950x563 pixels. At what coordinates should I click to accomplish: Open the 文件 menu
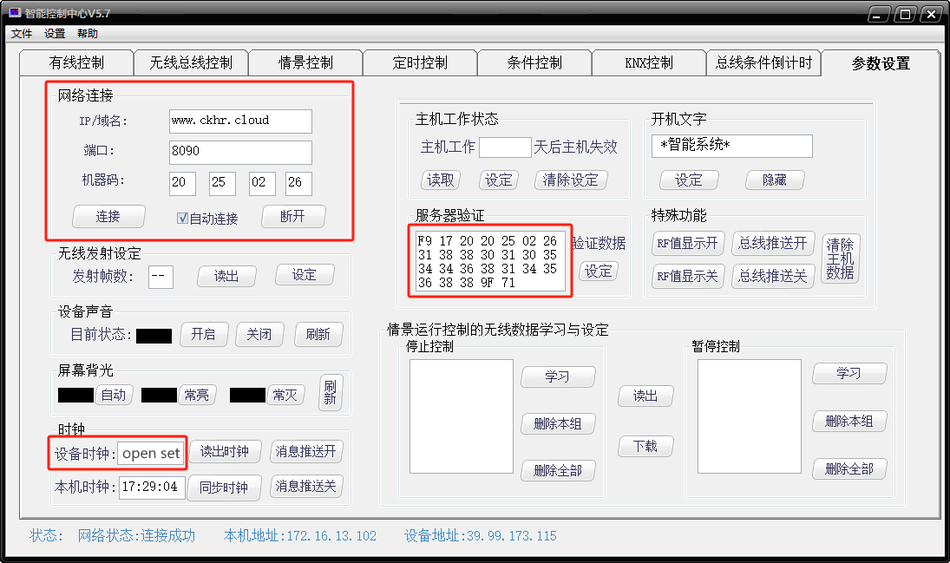(21, 33)
